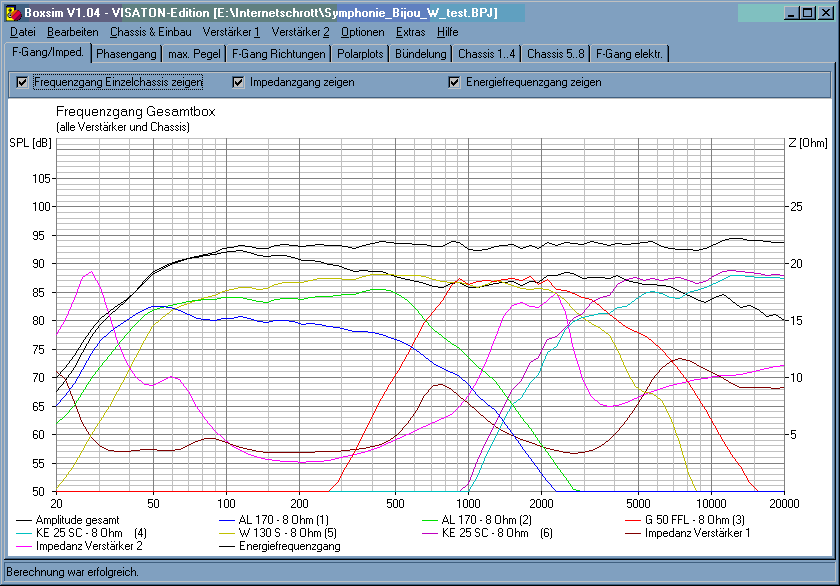Viewport: 840px width, 586px height.
Task: Select the F-Gang elektr. tab
Action: (629, 54)
